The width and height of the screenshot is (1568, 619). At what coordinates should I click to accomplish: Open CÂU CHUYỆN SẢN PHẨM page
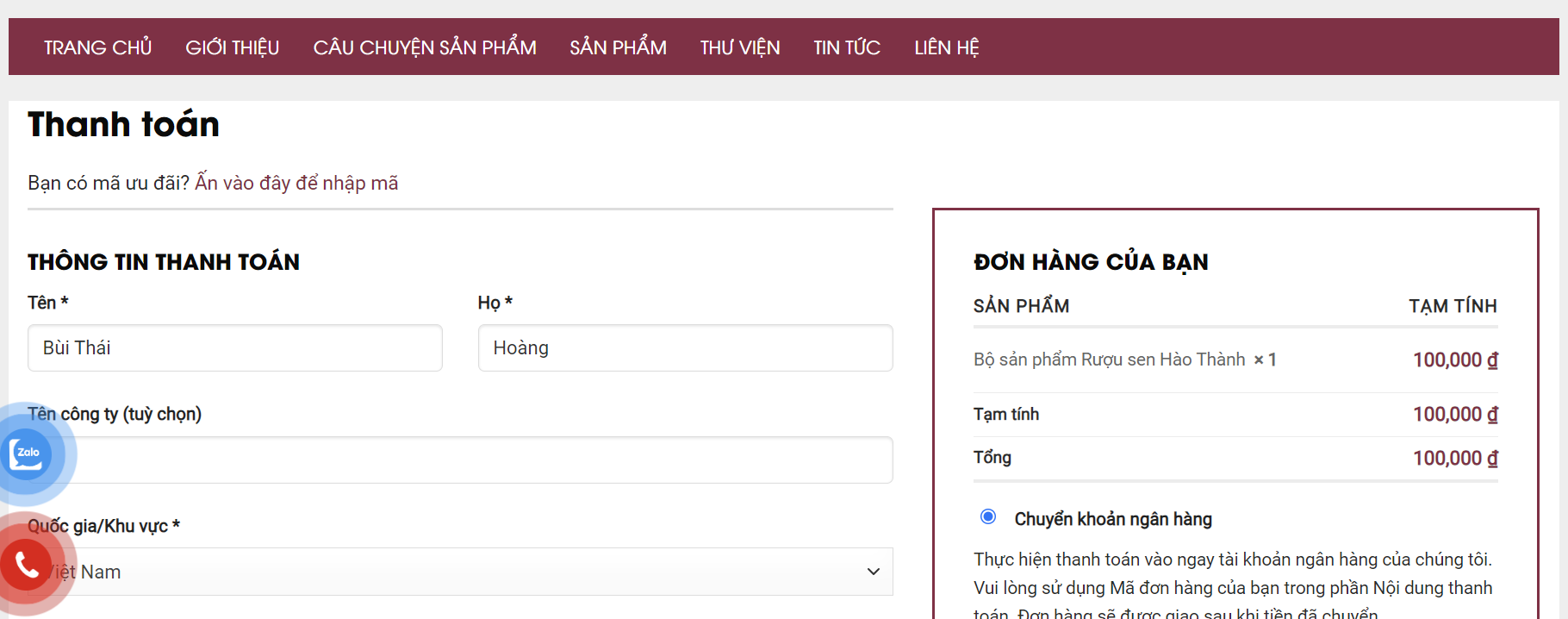tap(424, 47)
